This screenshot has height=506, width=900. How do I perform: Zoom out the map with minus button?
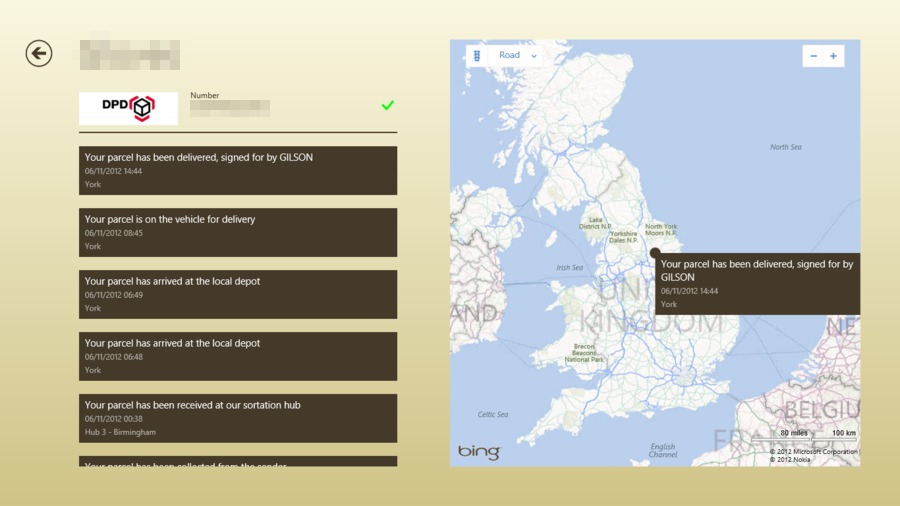(x=813, y=56)
